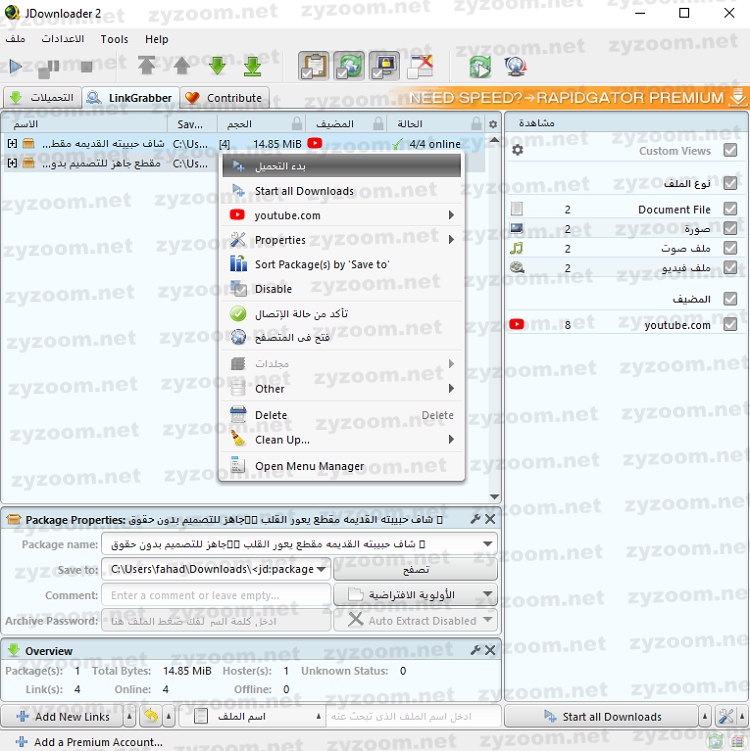Open the Properties context submenu
Screen dimensions: 750x751
[x=342, y=239]
